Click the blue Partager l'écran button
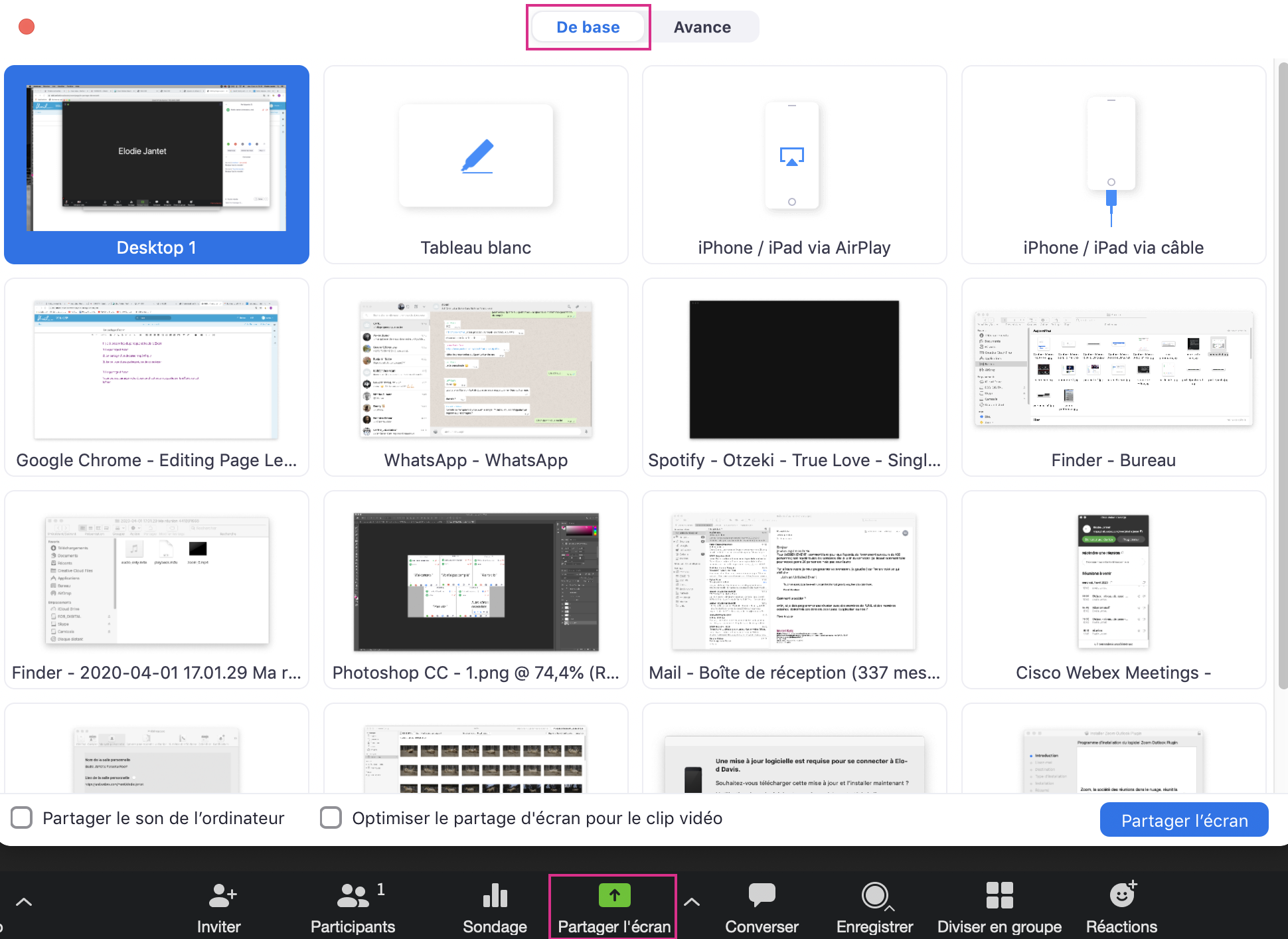 tap(1184, 820)
